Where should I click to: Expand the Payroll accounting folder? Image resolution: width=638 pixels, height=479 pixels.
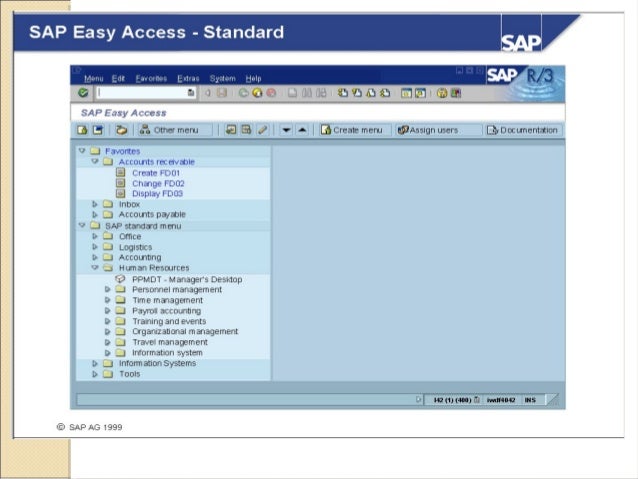[x=107, y=311]
